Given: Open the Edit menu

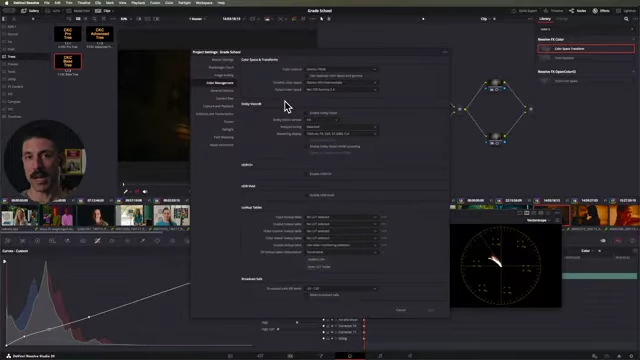Looking at the screenshot, I should click(x=58, y=2).
